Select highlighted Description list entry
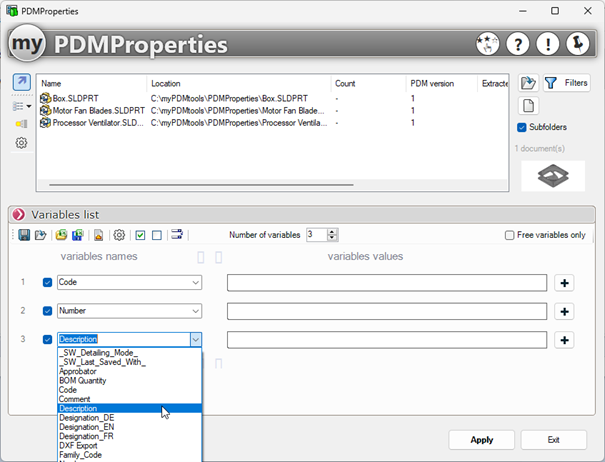 (129, 408)
